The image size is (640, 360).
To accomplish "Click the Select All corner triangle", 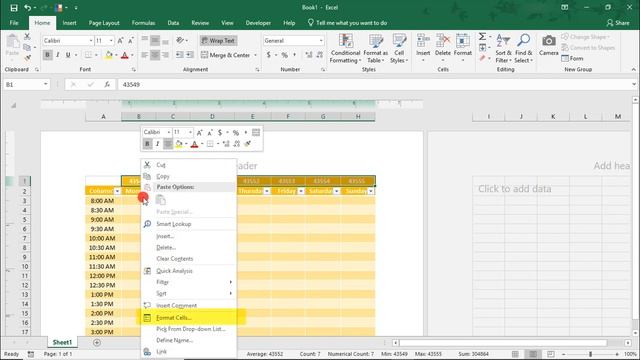I will click(13, 105).
